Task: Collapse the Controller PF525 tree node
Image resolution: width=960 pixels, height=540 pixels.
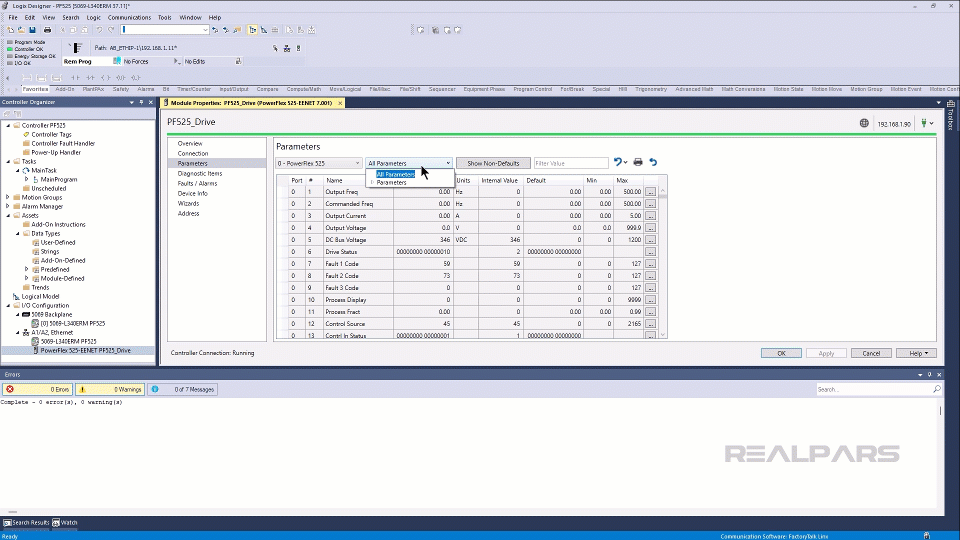Action: 9,125
